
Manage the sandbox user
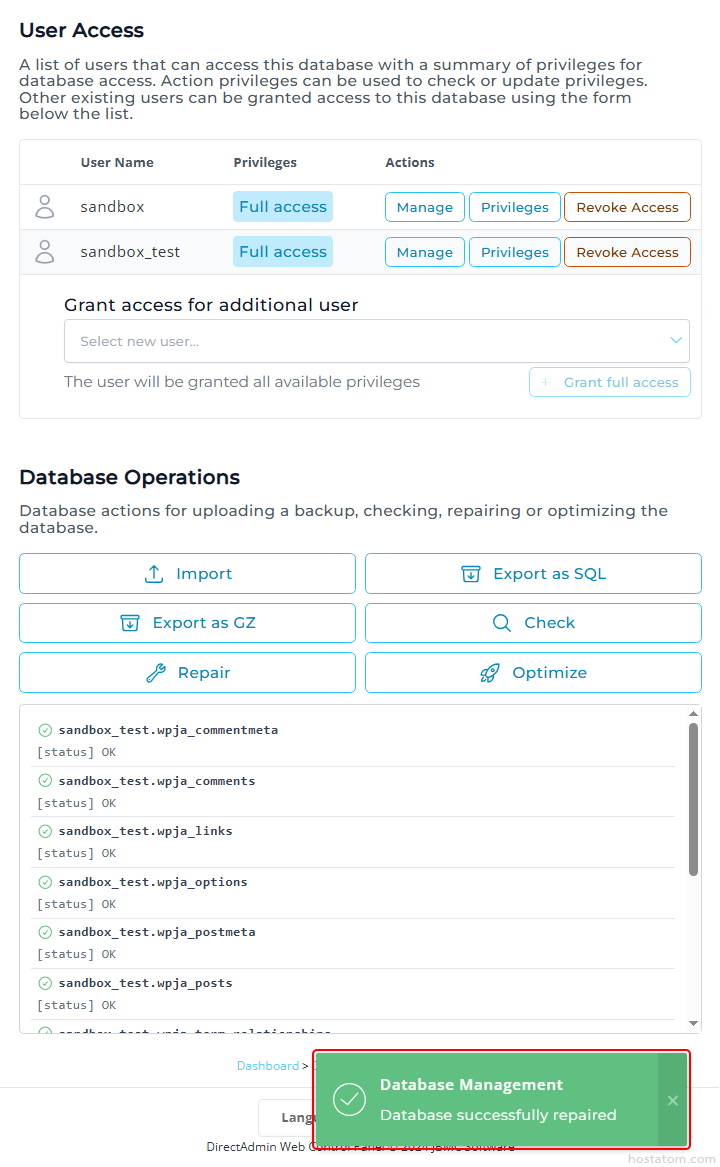pos(424,207)
